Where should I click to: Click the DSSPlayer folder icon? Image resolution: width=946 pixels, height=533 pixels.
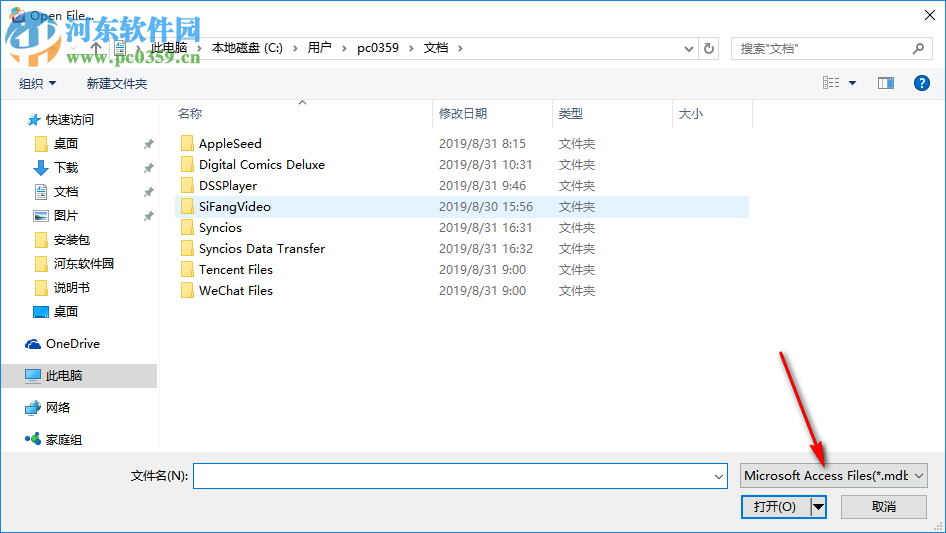click(x=187, y=186)
